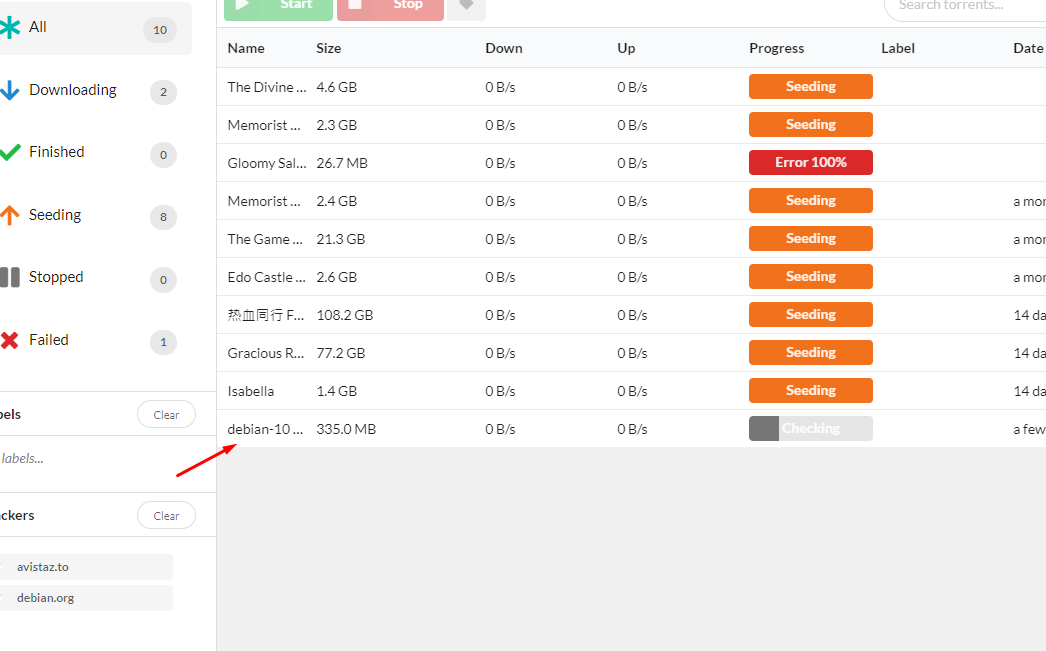This screenshot has height=651, width=1046.
Task: Select the Failed red X filter icon
Action: pos(10,340)
